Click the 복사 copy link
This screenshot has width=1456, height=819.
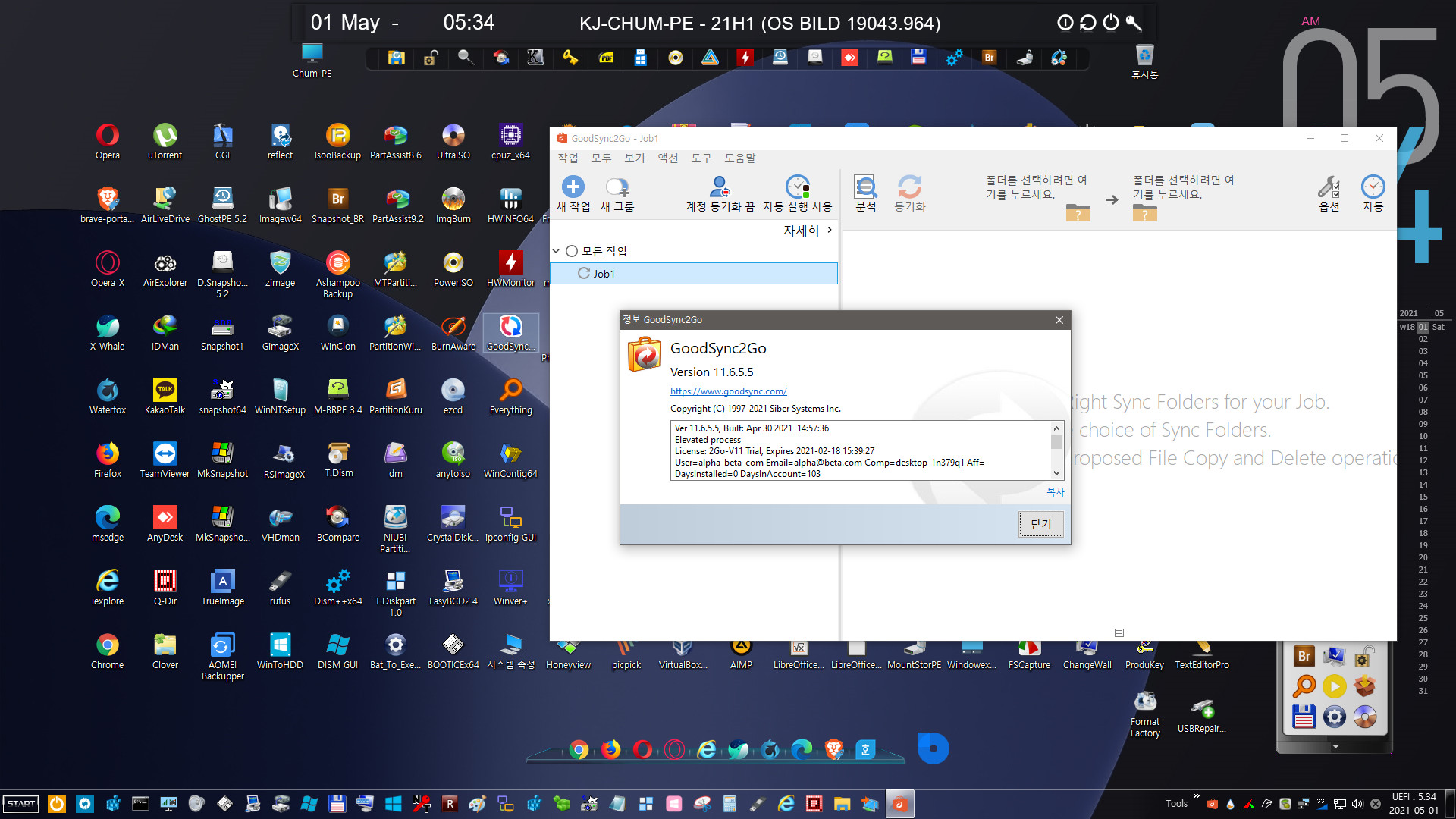point(1056,492)
